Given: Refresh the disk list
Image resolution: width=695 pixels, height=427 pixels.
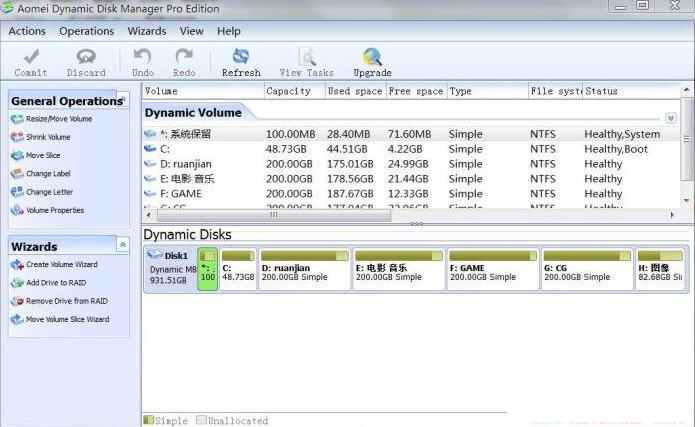Looking at the screenshot, I should click(x=241, y=63).
